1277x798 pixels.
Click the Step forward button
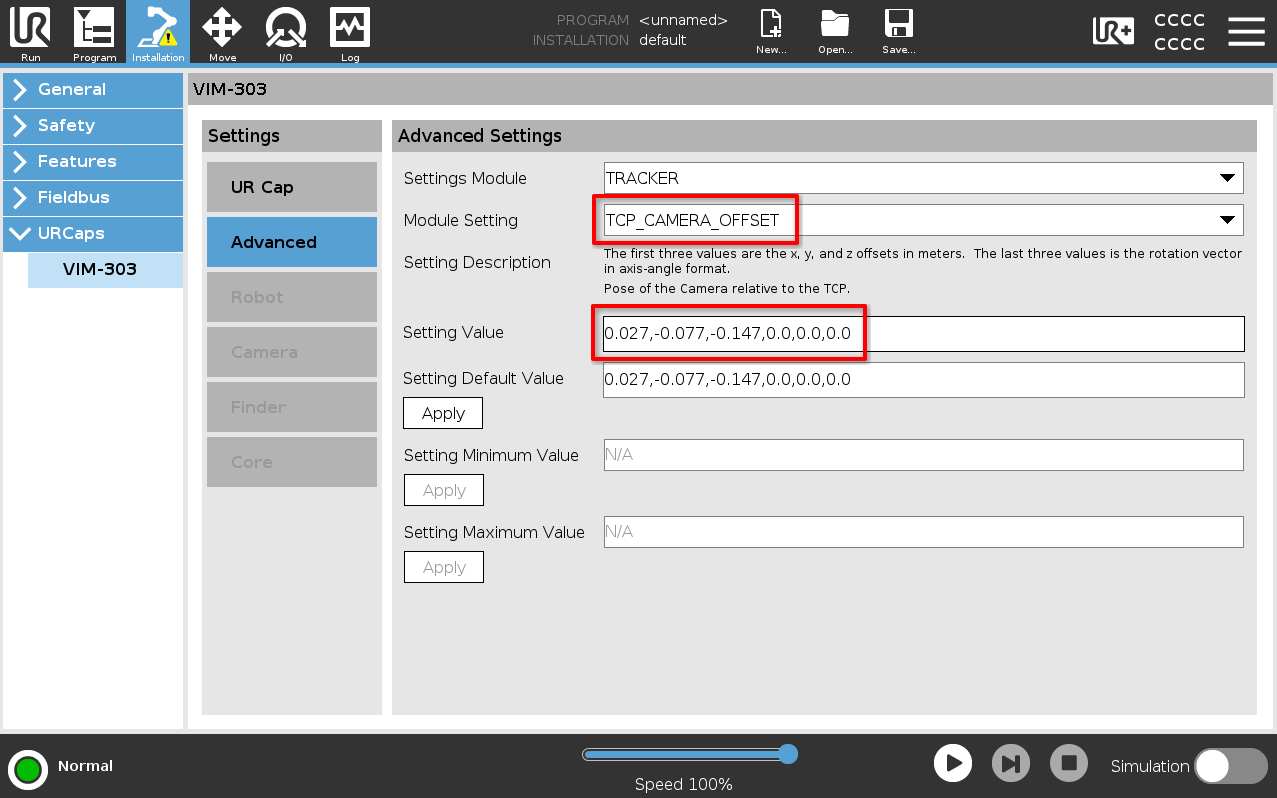click(x=1011, y=764)
